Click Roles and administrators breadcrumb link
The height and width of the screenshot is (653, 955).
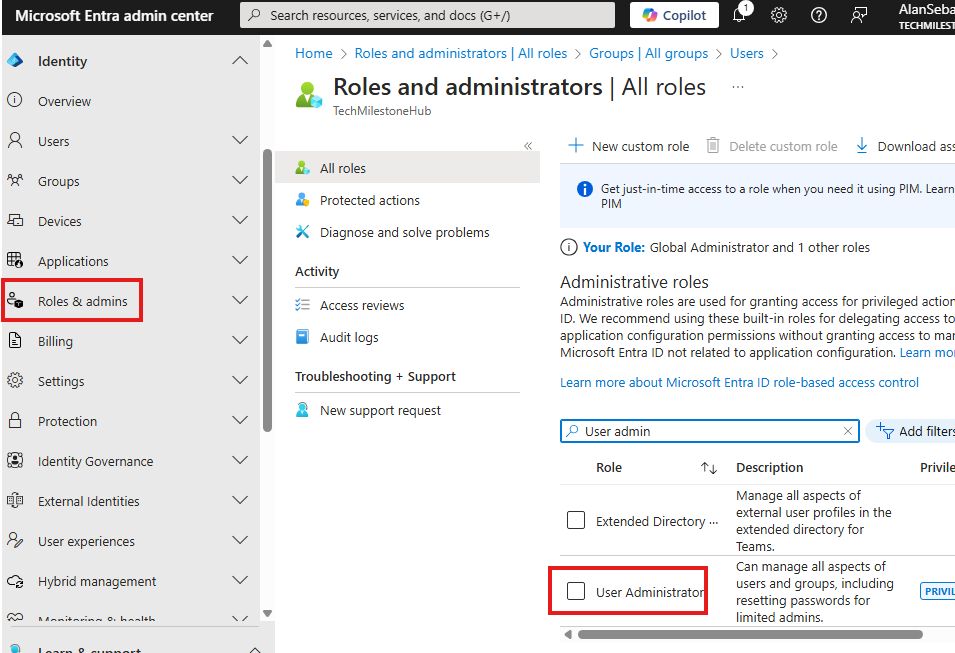(x=460, y=54)
